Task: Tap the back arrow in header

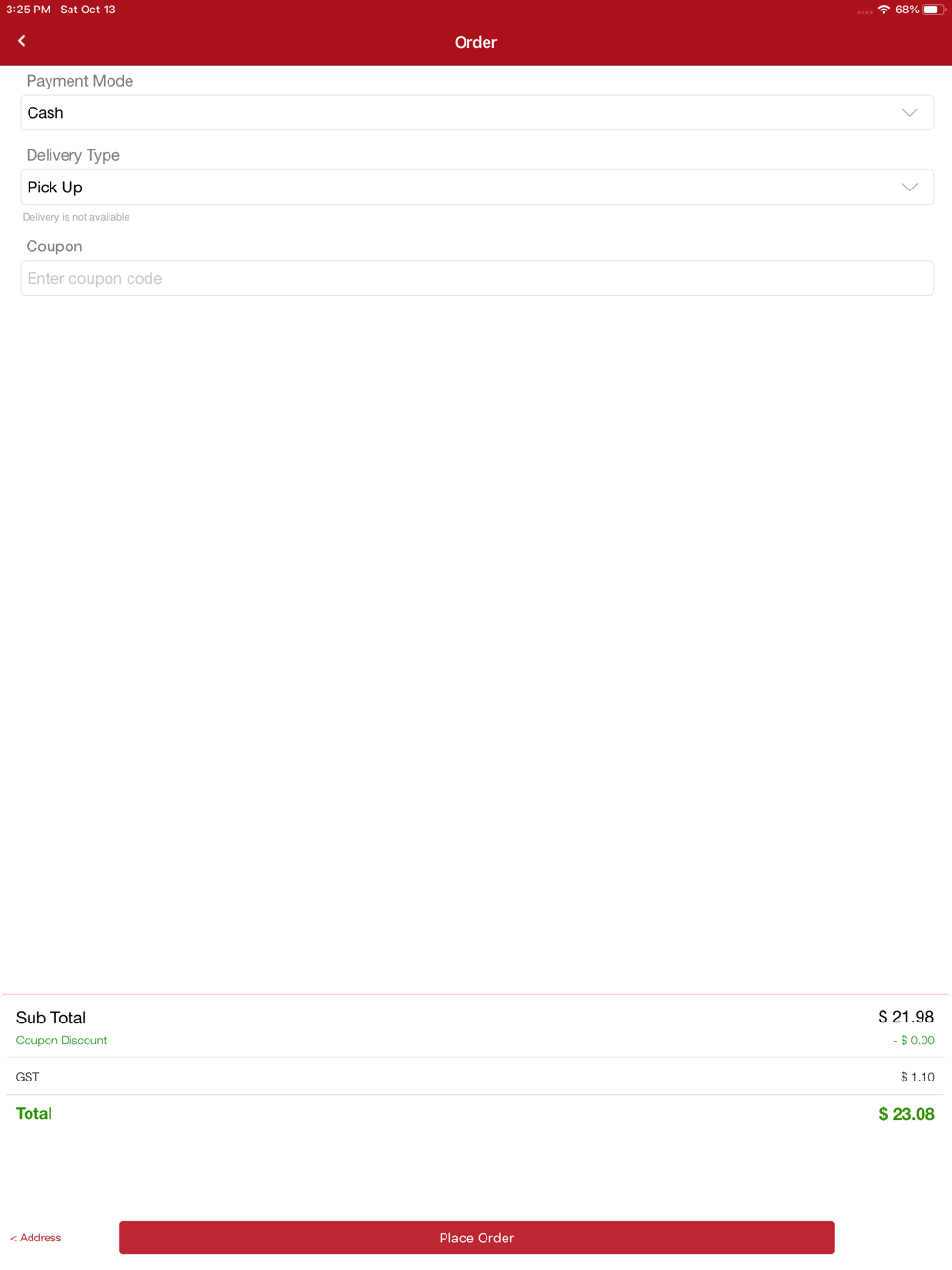Action: pyautogui.click(x=22, y=41)
